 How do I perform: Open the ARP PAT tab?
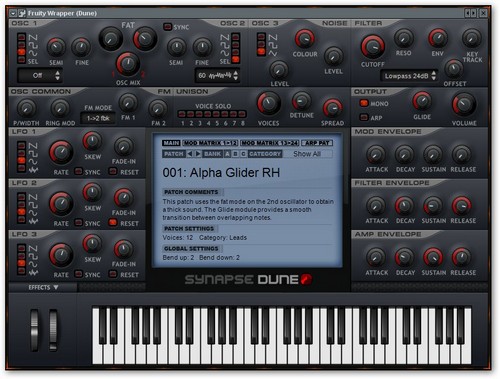pos(317,143)
